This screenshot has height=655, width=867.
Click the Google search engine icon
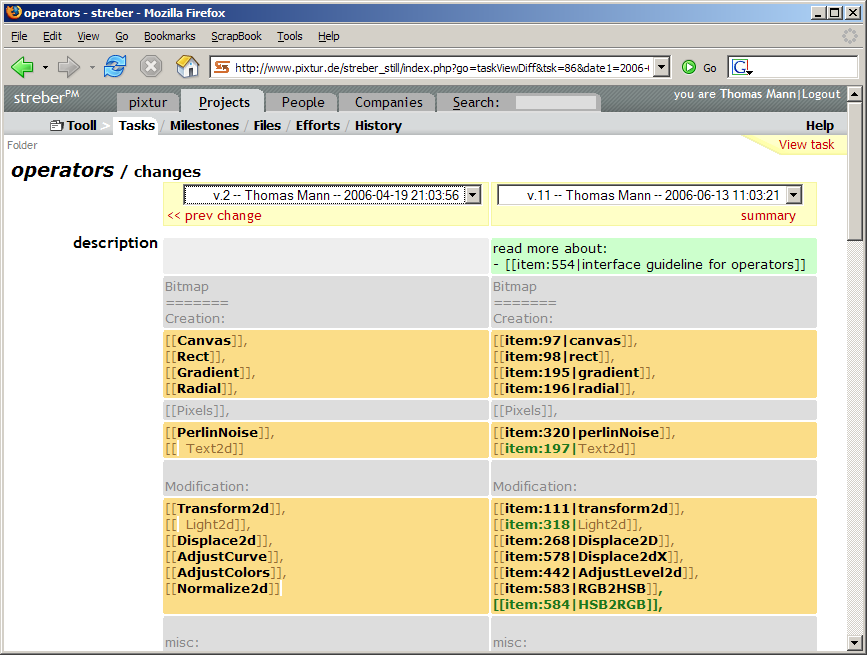coord(742,67)
